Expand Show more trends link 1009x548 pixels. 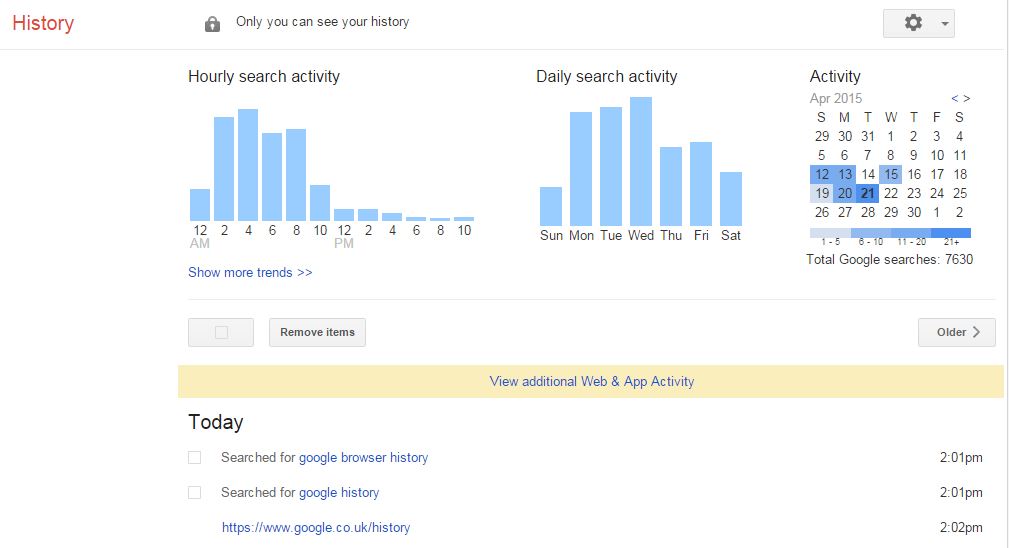pos(250,272)
